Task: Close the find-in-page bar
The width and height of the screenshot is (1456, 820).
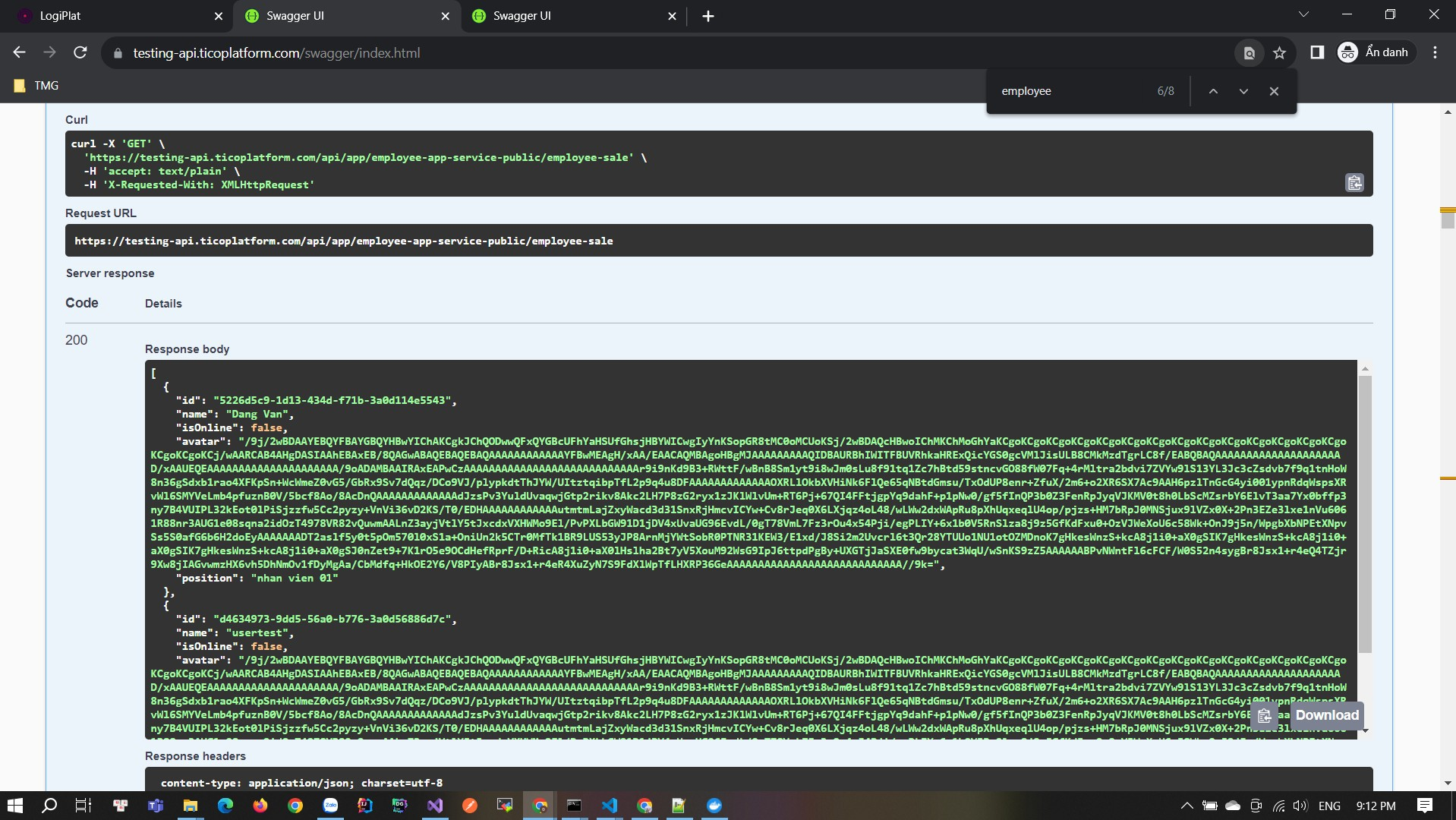Action: click(x=1274, y=91)
